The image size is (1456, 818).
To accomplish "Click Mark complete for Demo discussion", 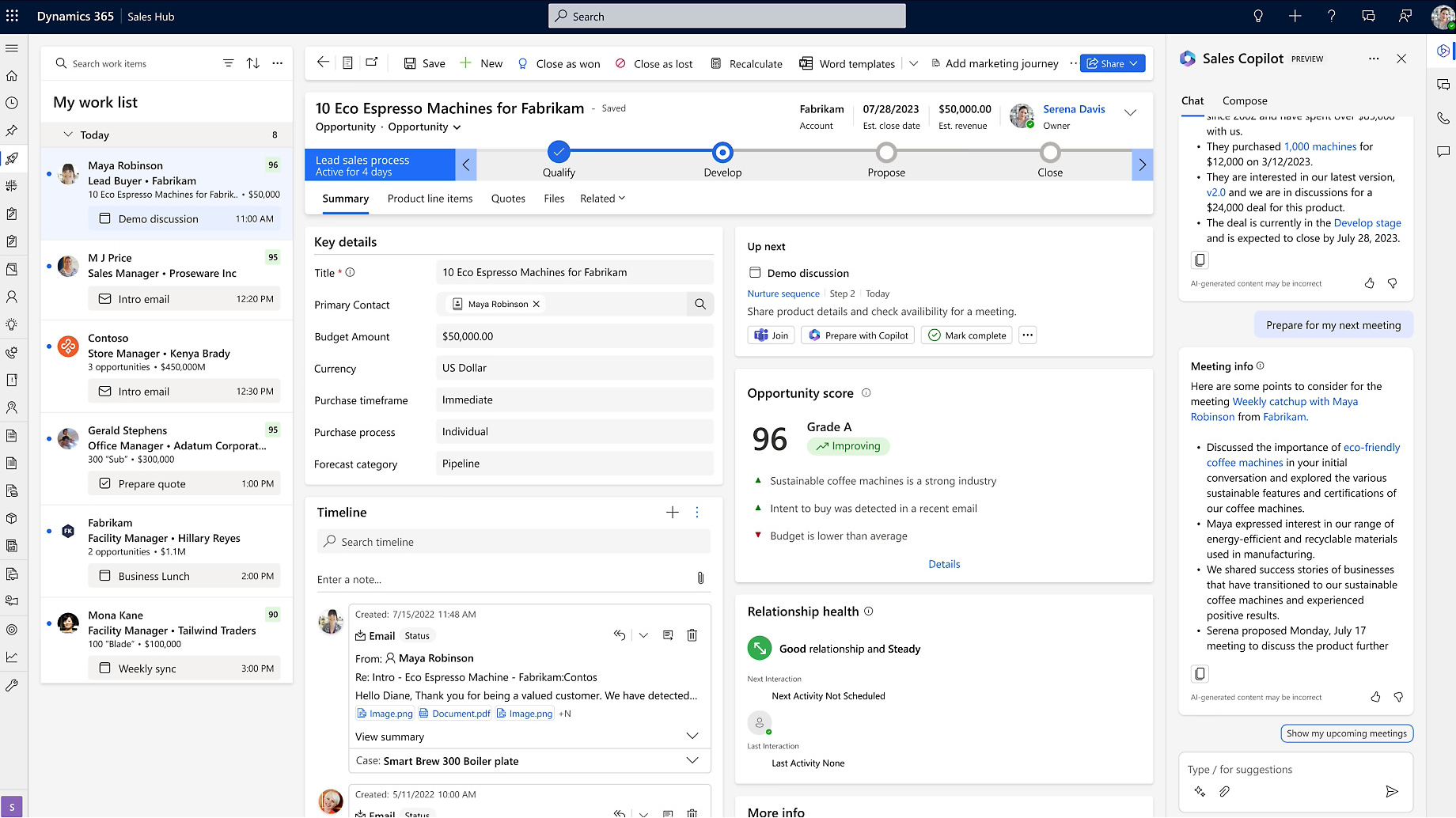I will pos(967,335).
